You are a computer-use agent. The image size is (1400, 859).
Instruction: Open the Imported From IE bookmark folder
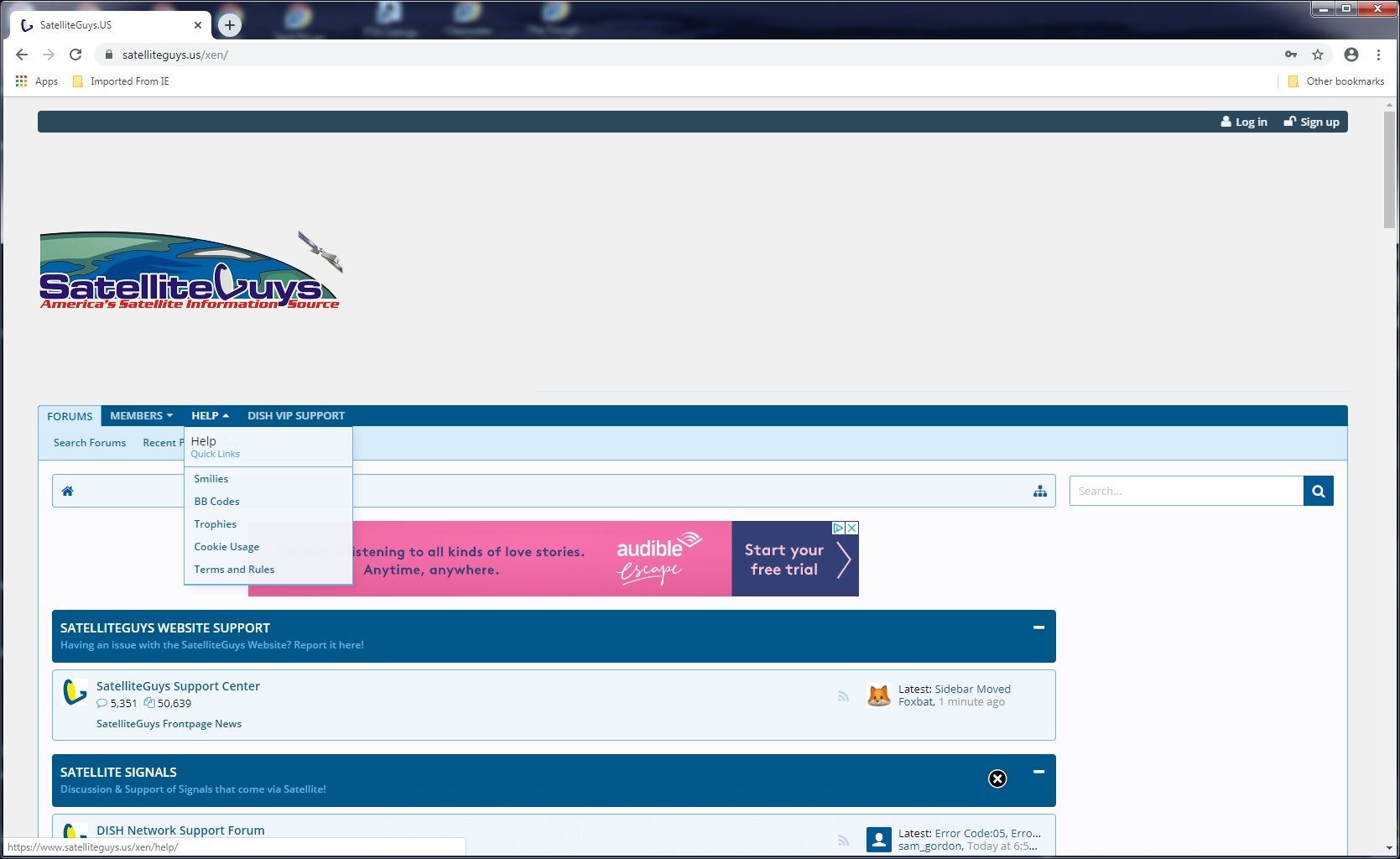[x=121, y=81]
